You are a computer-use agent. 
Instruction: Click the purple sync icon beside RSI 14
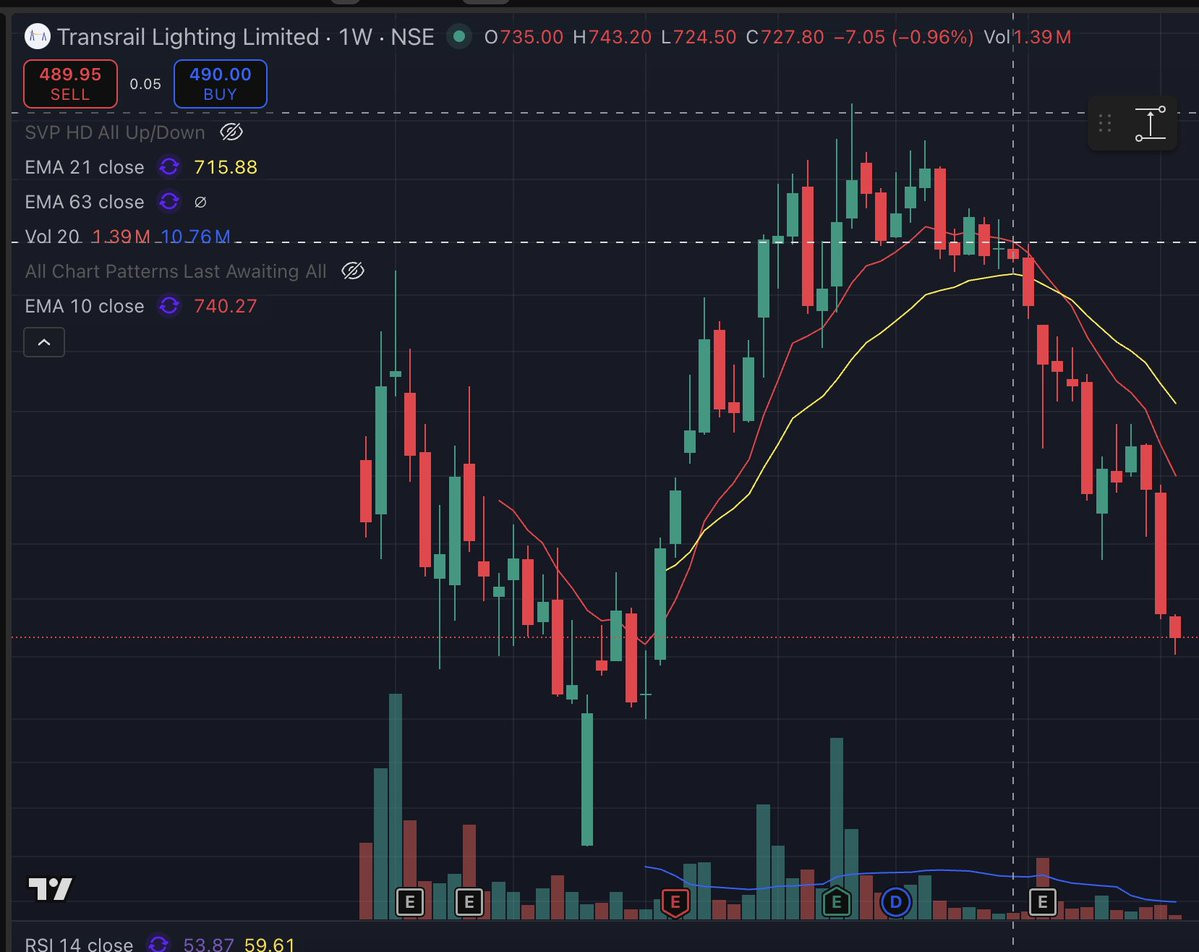[x=158, y=944]
